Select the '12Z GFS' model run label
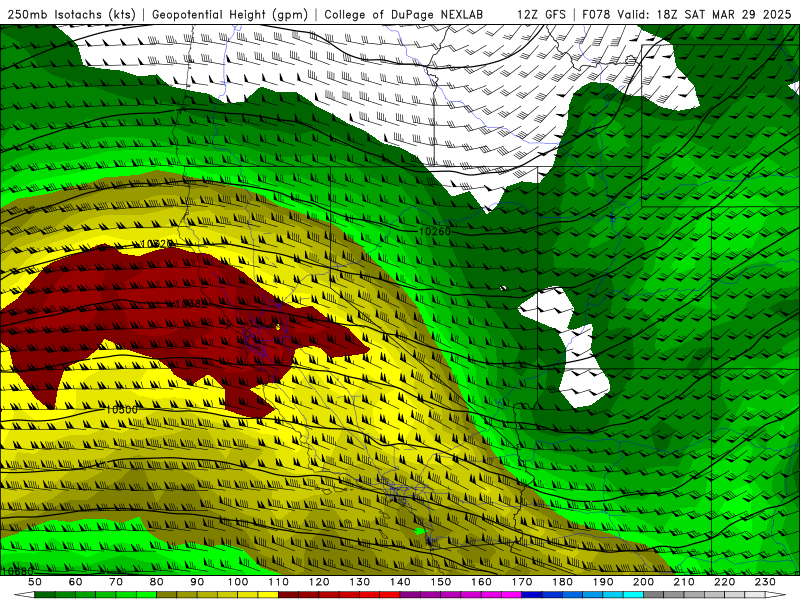 click(541, 14)
